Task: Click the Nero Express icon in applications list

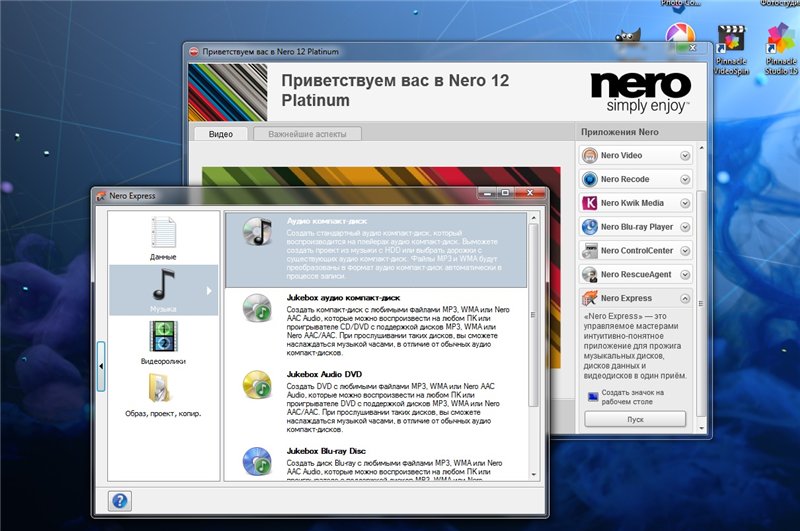Action: (x=590, y=298)
